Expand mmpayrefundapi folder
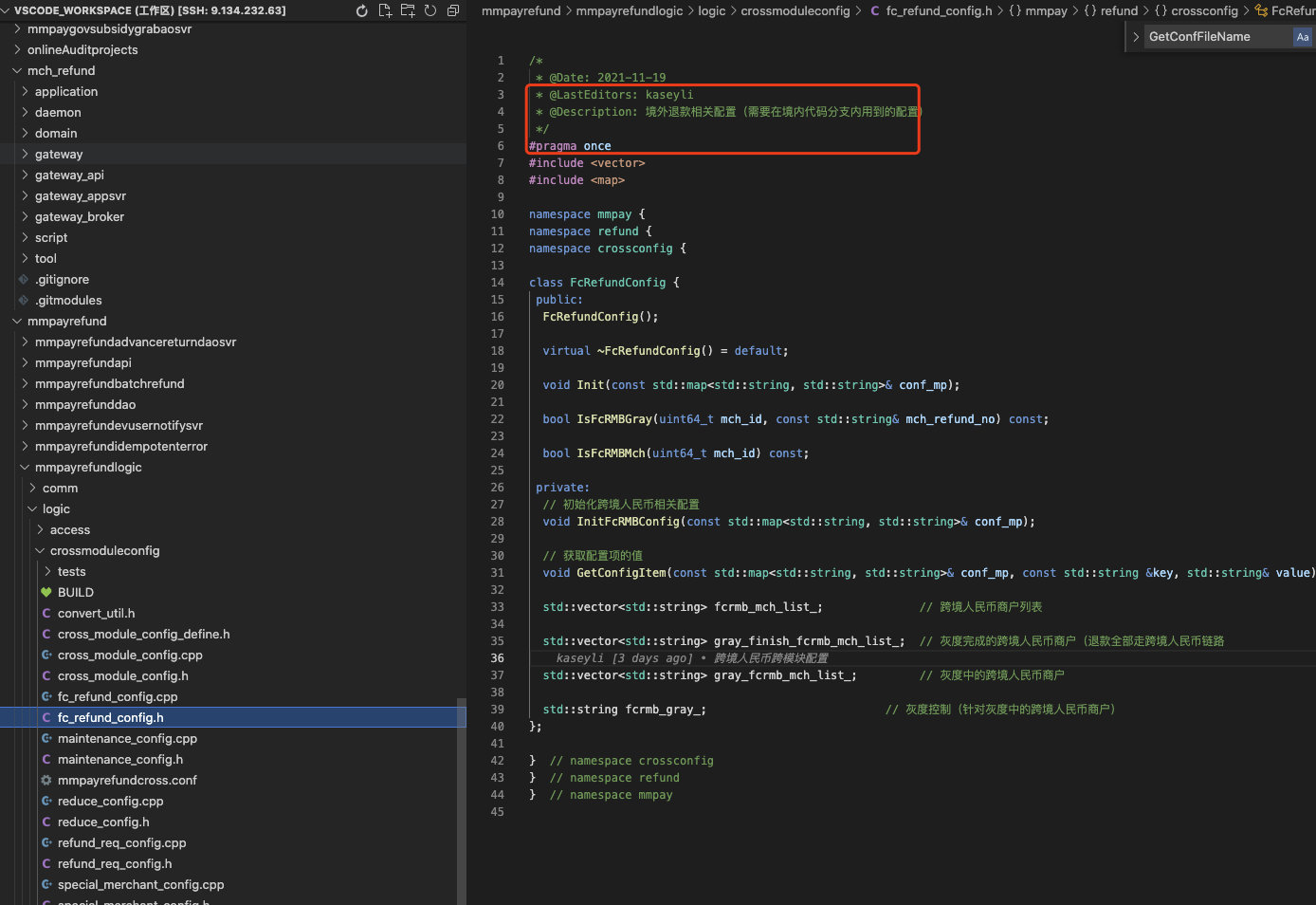 pyautogui.click(x=25, y=362)
